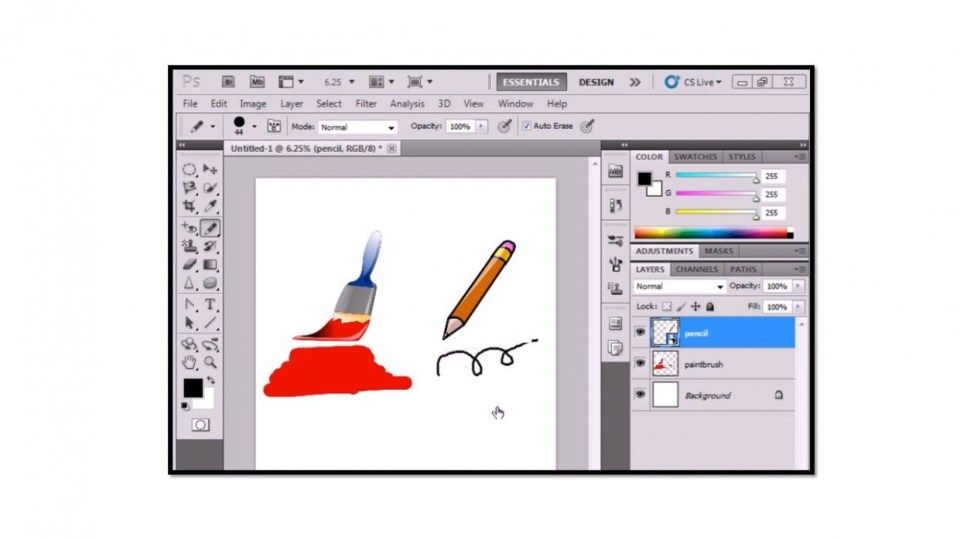Hide the pencil layer
The image size is (960, 539).
(640, 333)
